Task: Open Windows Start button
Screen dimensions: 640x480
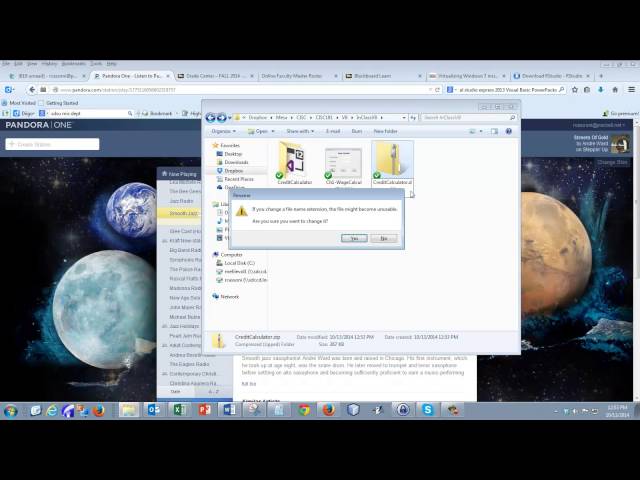Action: pos(11,410)
